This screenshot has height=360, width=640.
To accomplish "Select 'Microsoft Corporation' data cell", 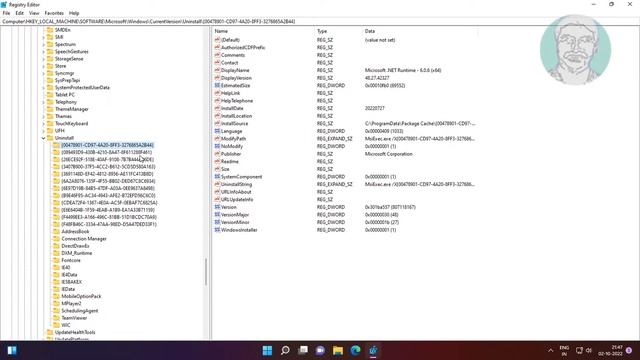I will (389, 154).
